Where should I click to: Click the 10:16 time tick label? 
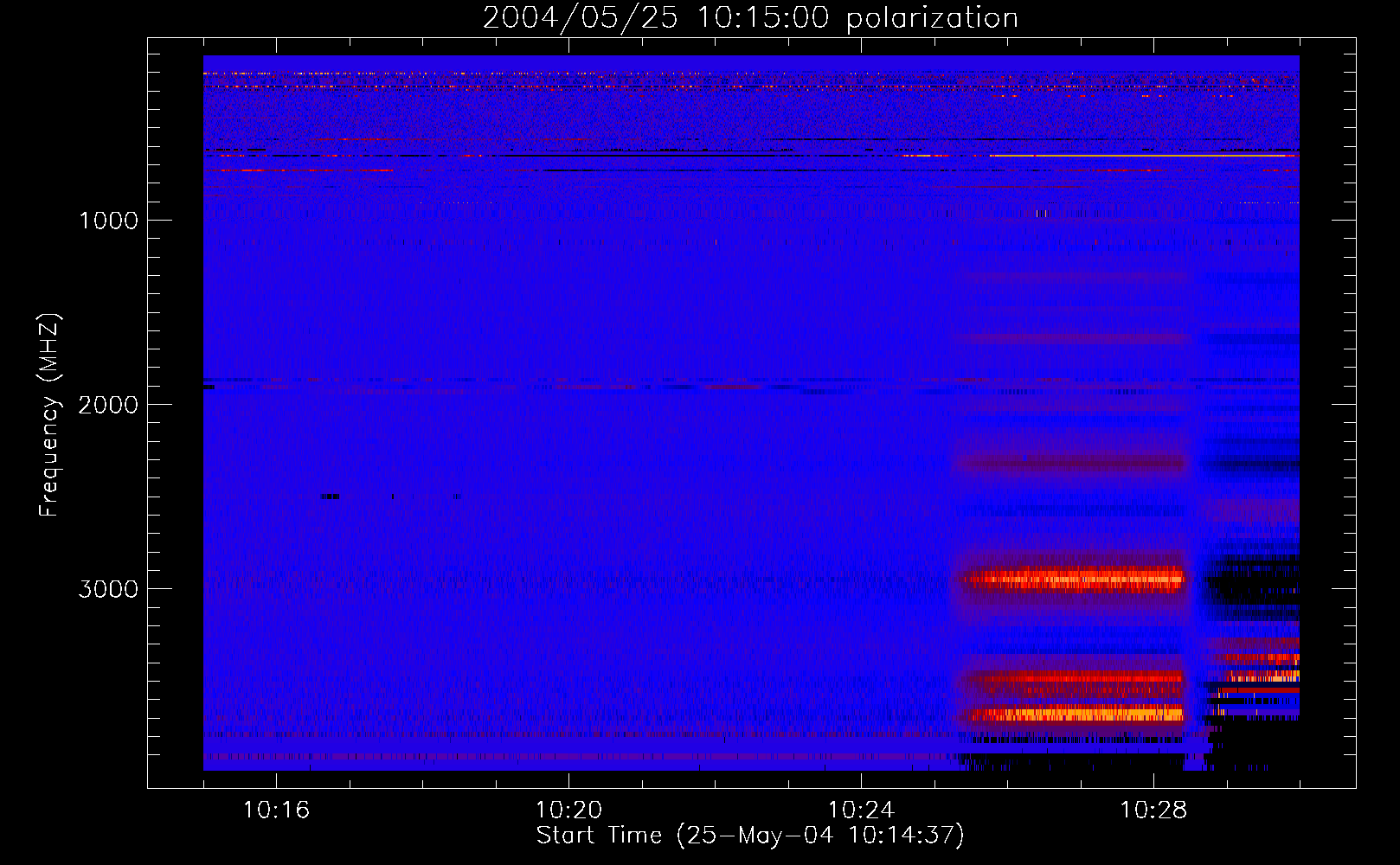tap(276, 810)
